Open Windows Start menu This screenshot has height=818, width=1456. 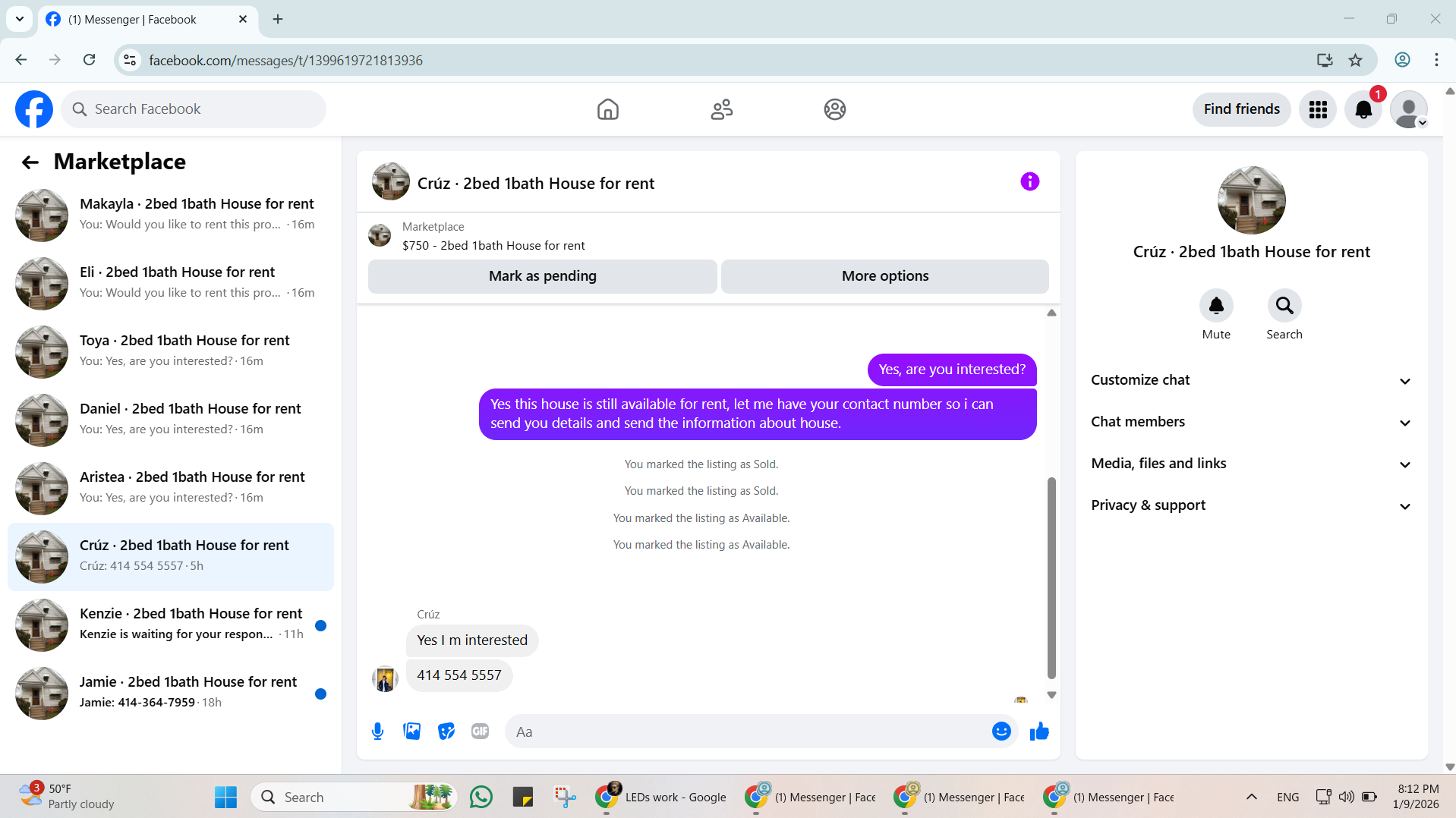(225, 797)
